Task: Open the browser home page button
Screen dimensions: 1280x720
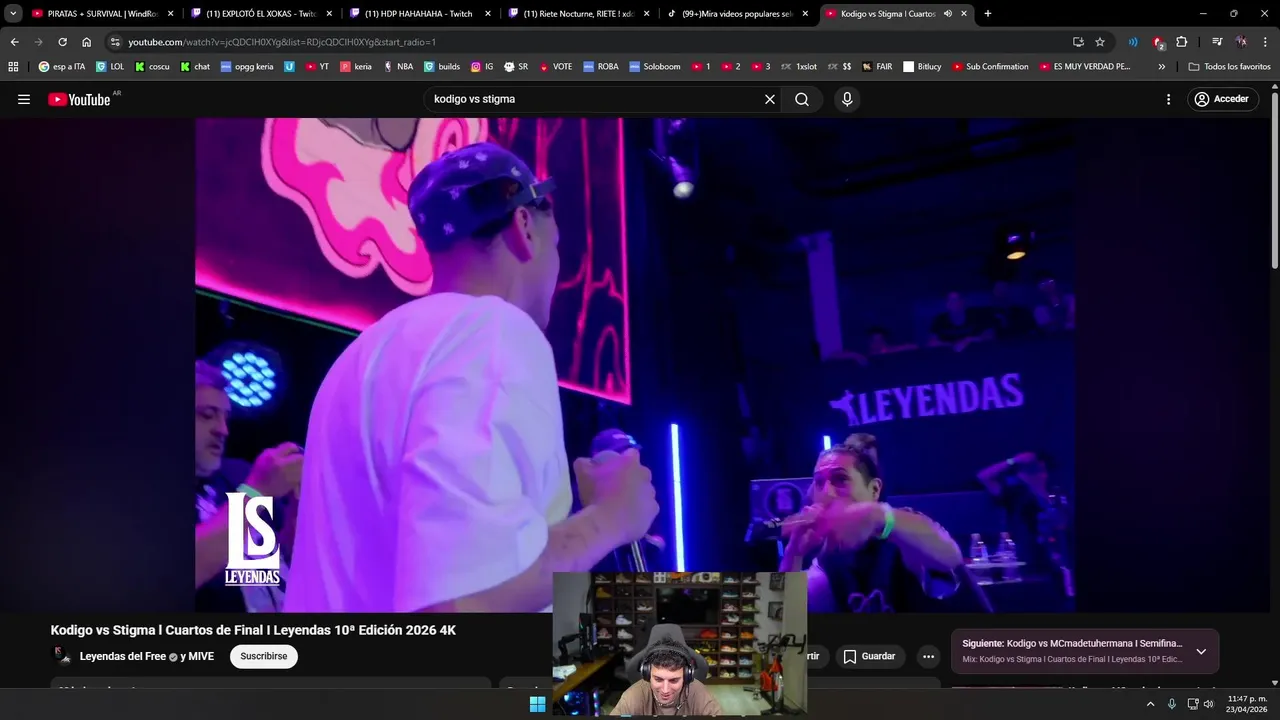Action: click(86, 42)
